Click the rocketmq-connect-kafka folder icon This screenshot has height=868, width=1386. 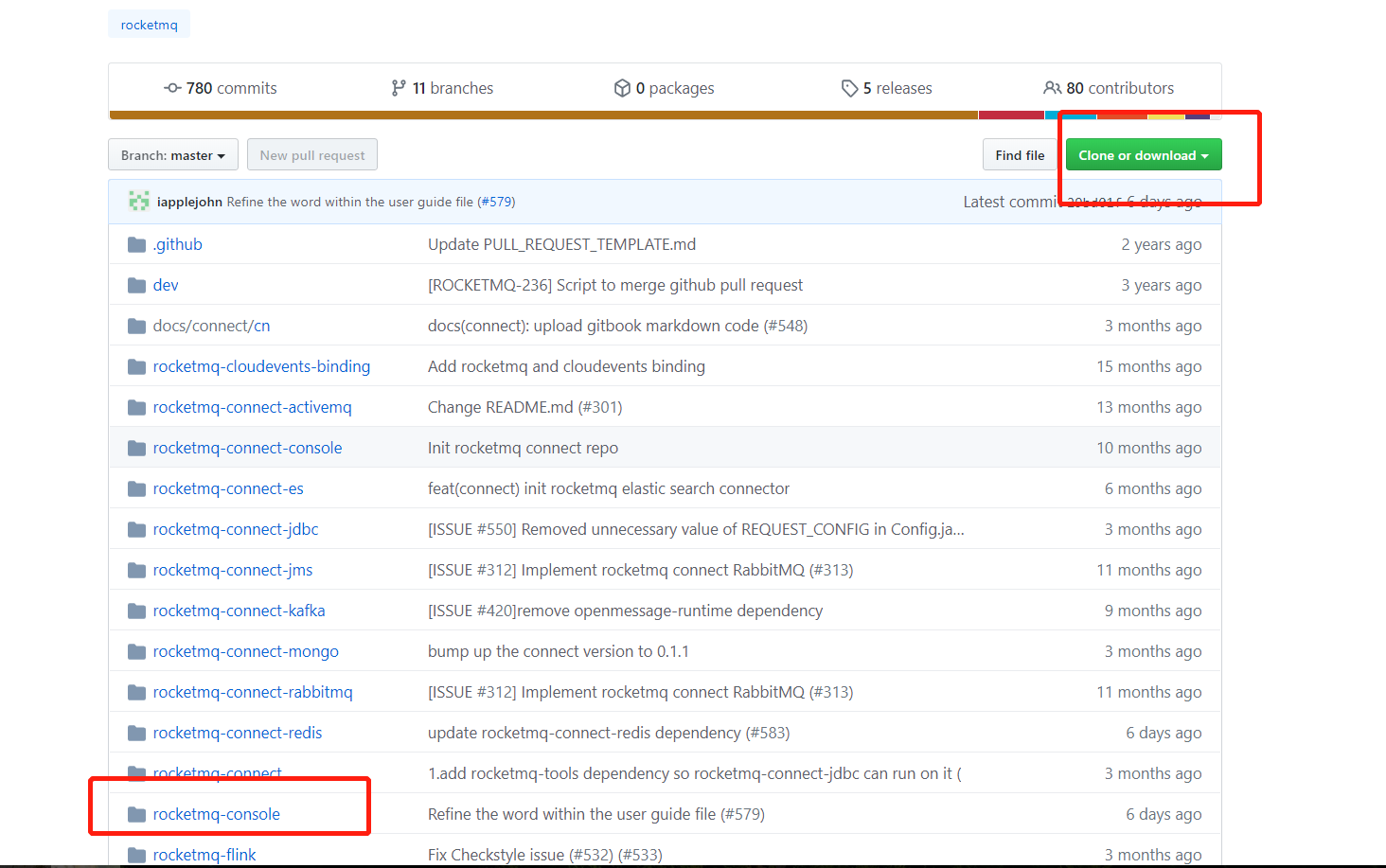click(137, 611)
